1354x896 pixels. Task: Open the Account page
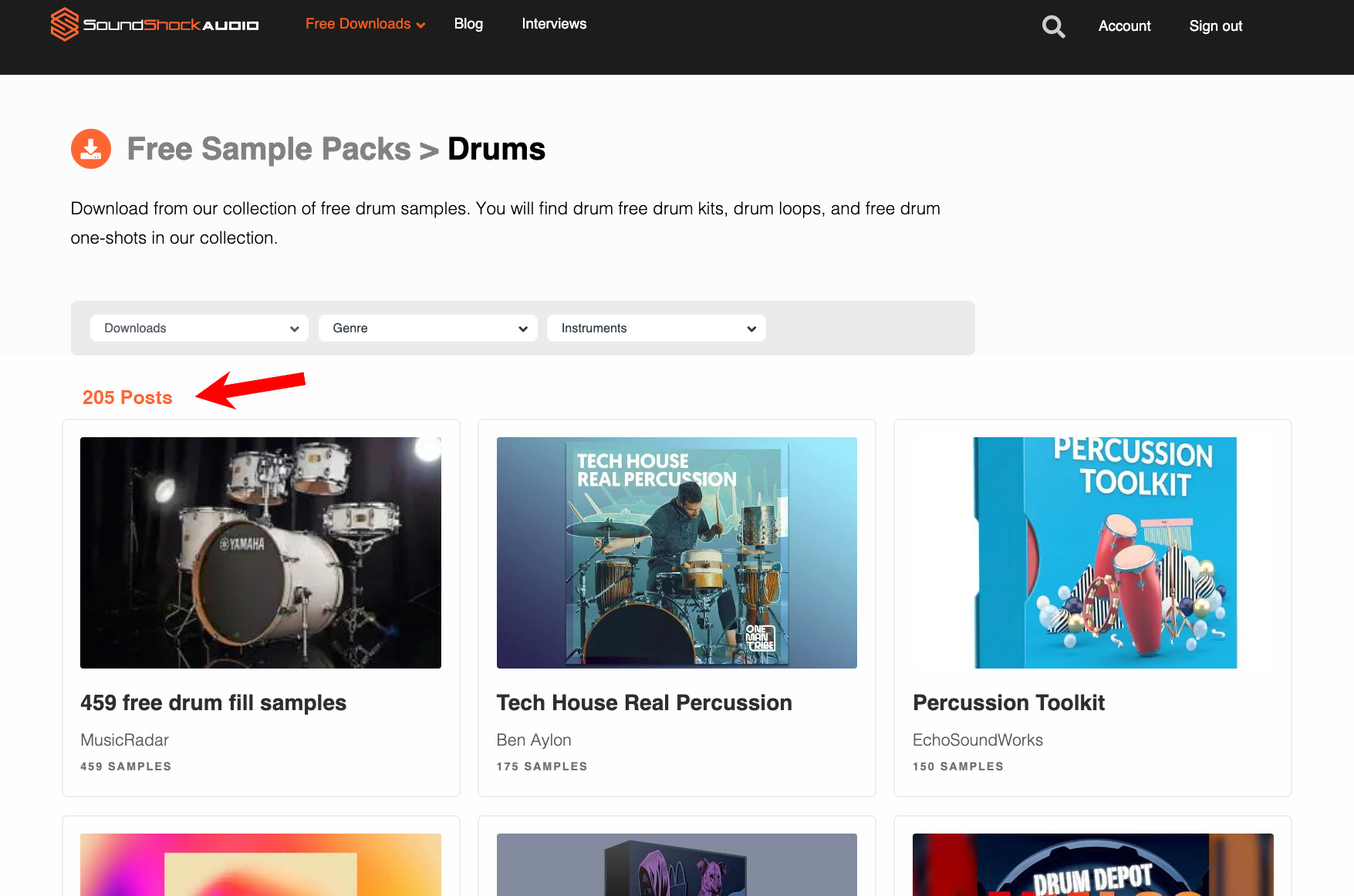(x=1124, y=26)
